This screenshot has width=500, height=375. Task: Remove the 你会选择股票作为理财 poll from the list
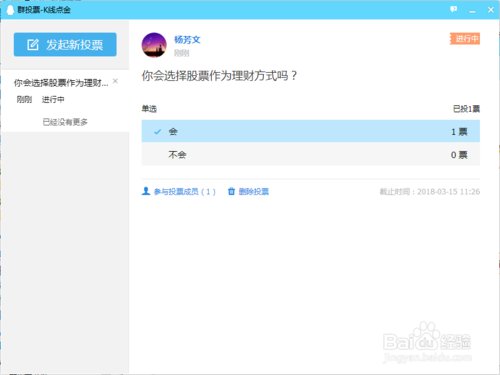coord(115,81)
